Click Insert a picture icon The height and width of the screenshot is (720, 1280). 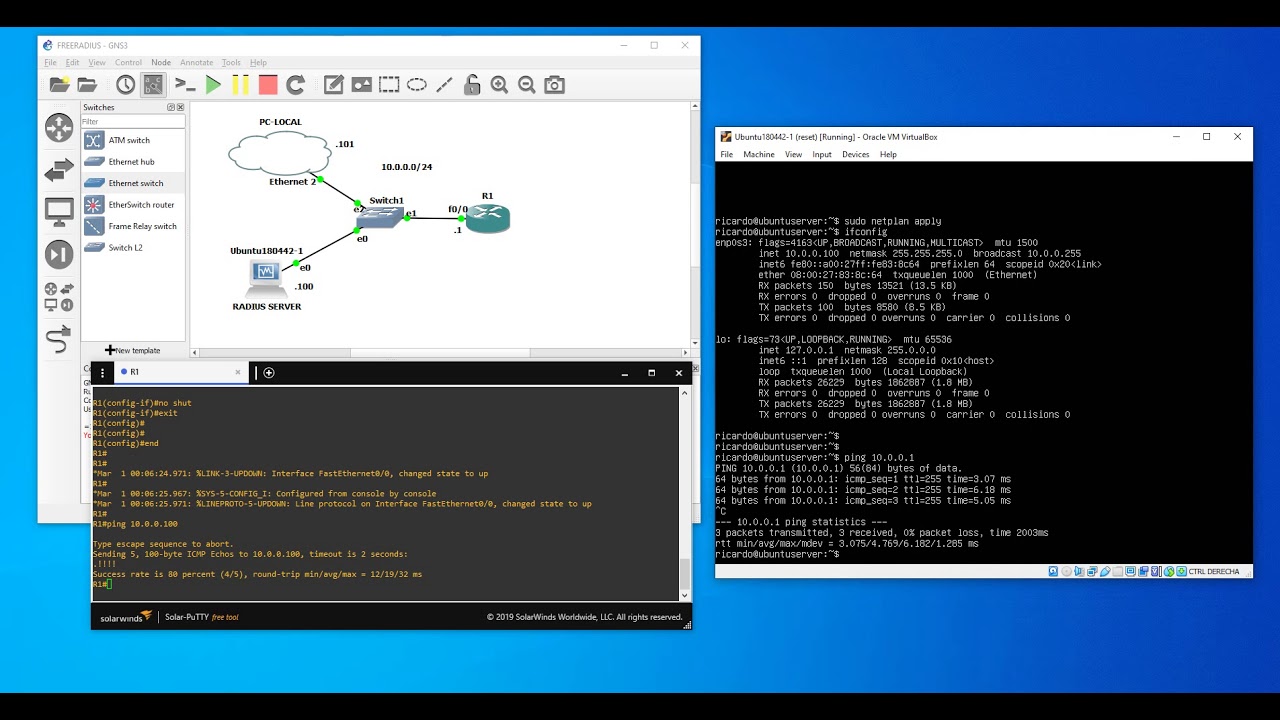[361, 85]
